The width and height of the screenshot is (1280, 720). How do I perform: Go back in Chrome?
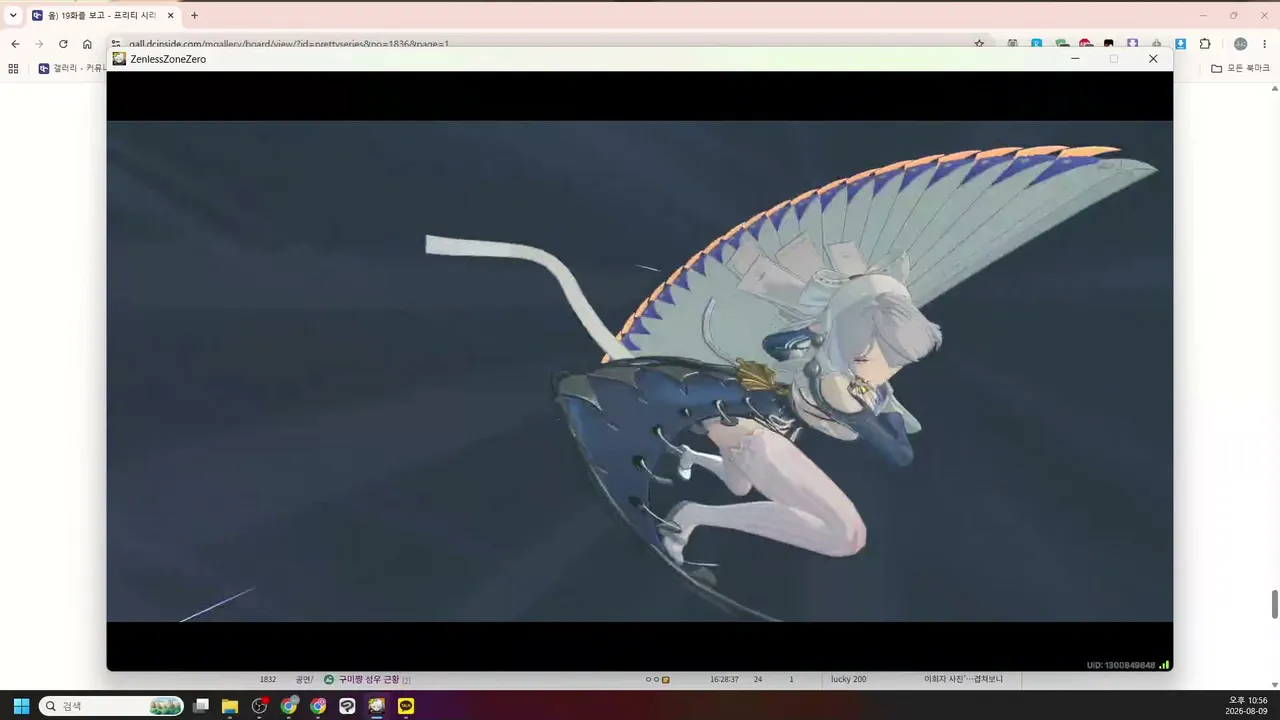pos(15,44)
